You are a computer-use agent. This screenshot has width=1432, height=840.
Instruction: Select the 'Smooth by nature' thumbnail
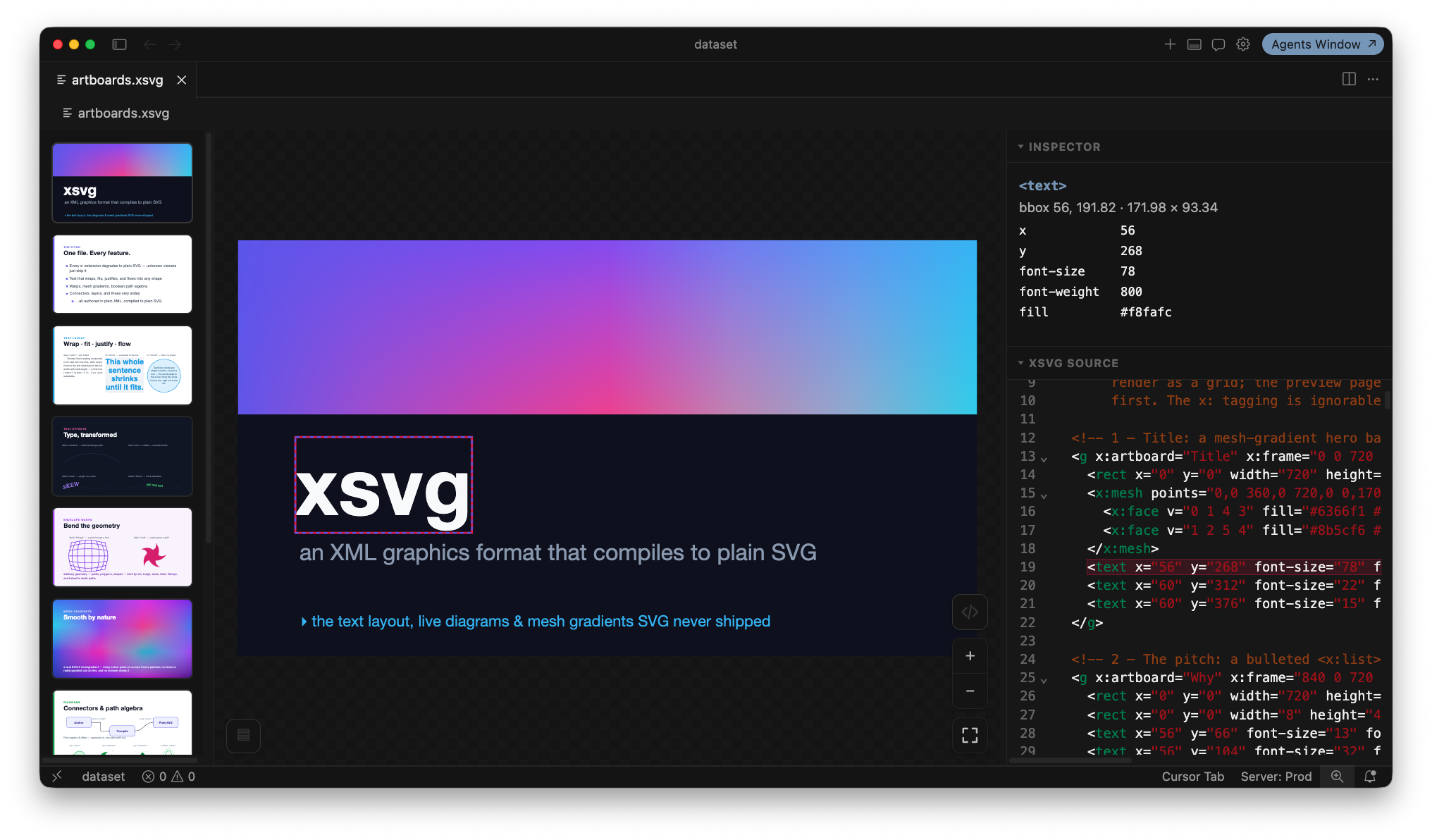[x=122, y=638]
